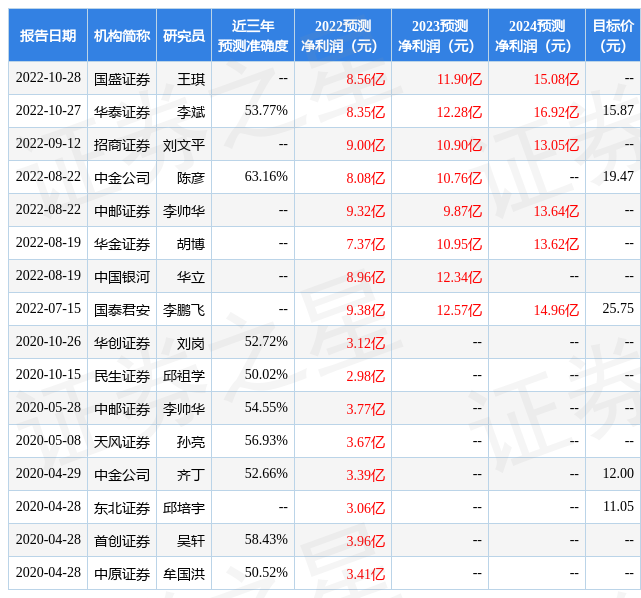Select the date cell 2022-07-15
Screen dimensions: 641x598
48,309
